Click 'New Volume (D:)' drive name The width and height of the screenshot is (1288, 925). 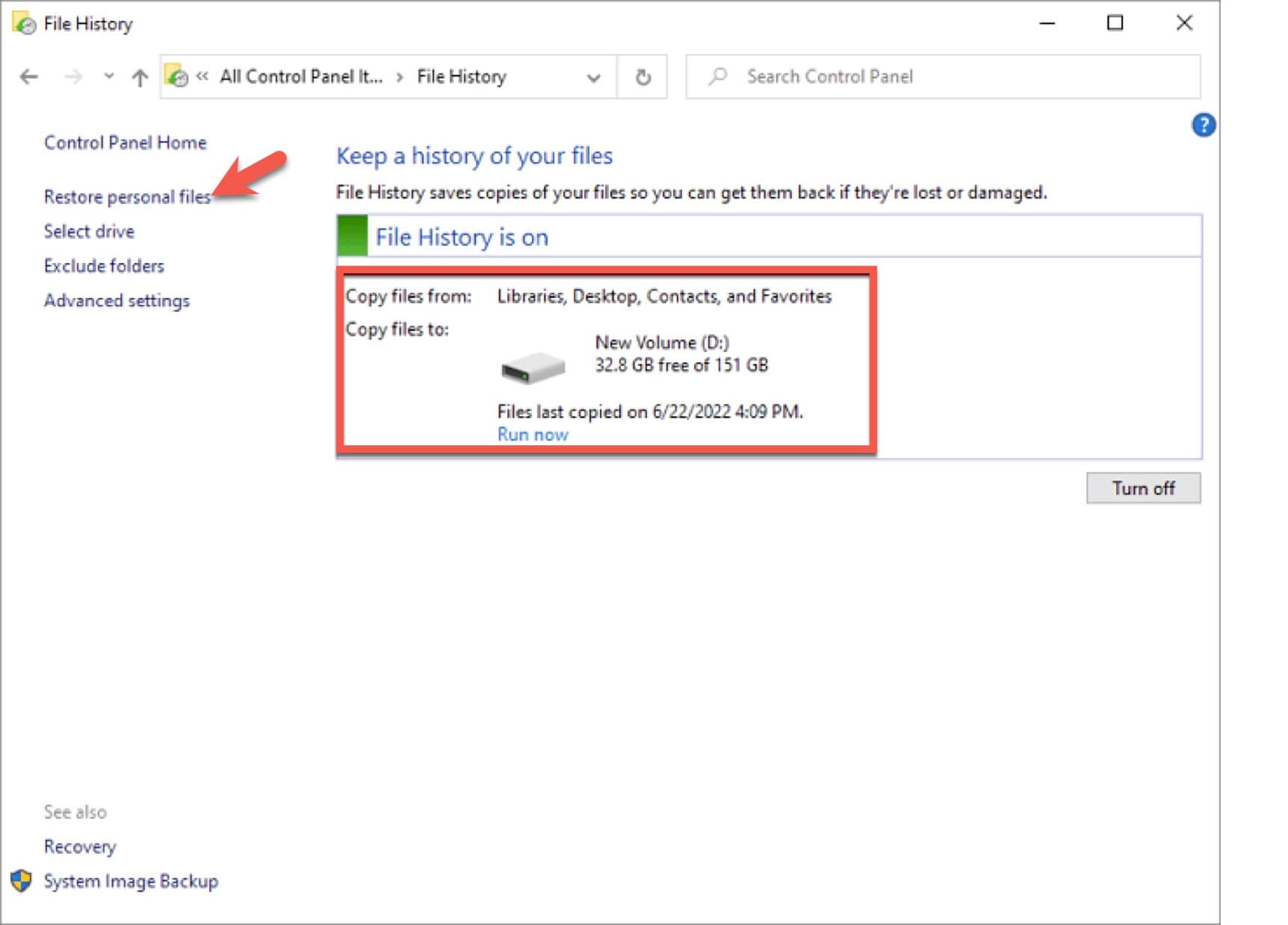(x=662, y=343)
